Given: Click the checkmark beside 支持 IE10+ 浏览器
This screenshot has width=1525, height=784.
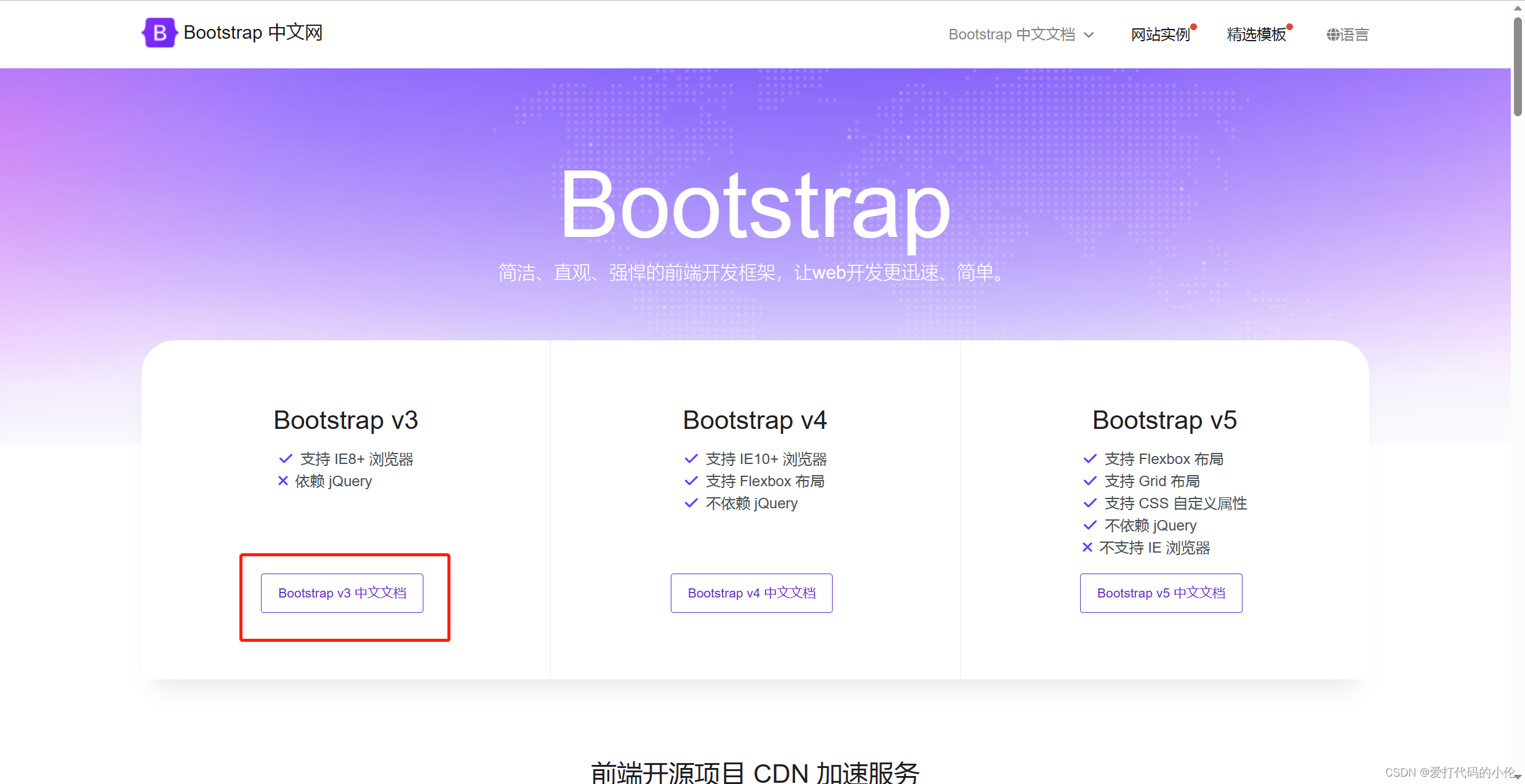Looking at the screenshot, I should tap(691, 458).
